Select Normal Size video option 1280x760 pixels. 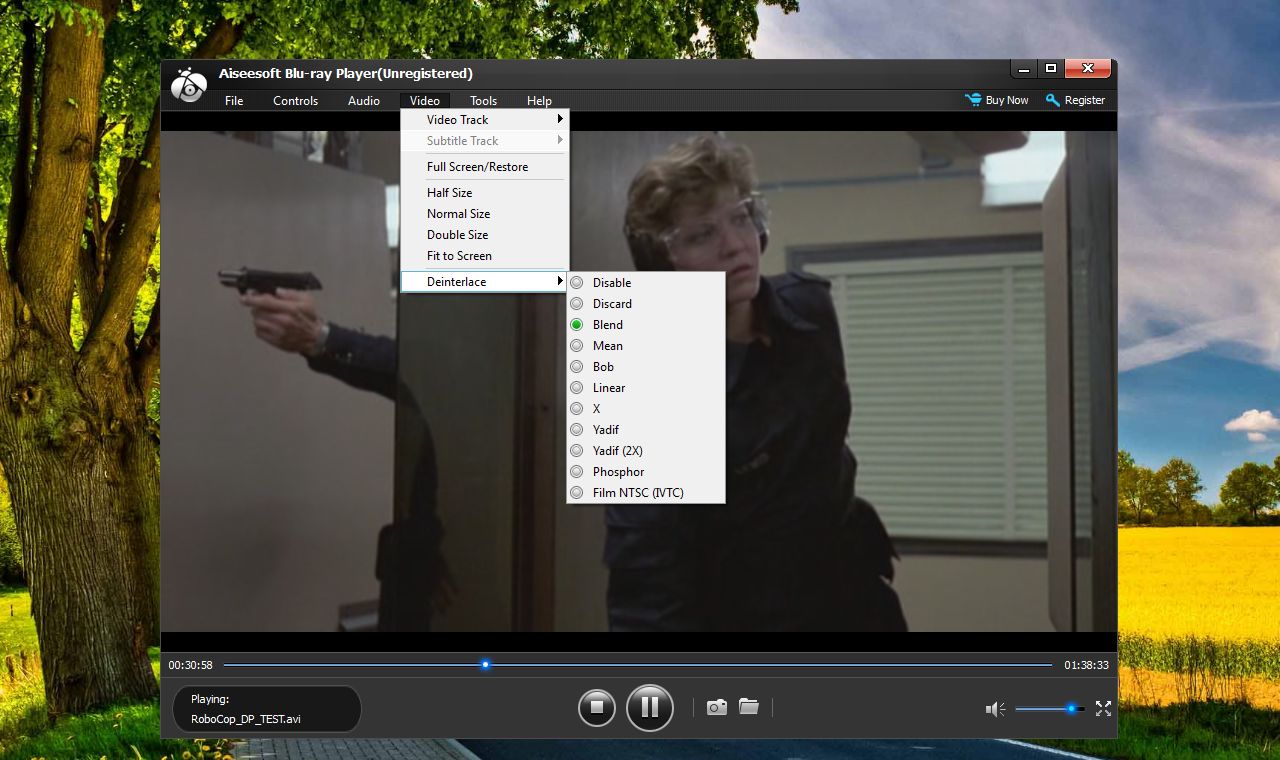pos(485,214)
